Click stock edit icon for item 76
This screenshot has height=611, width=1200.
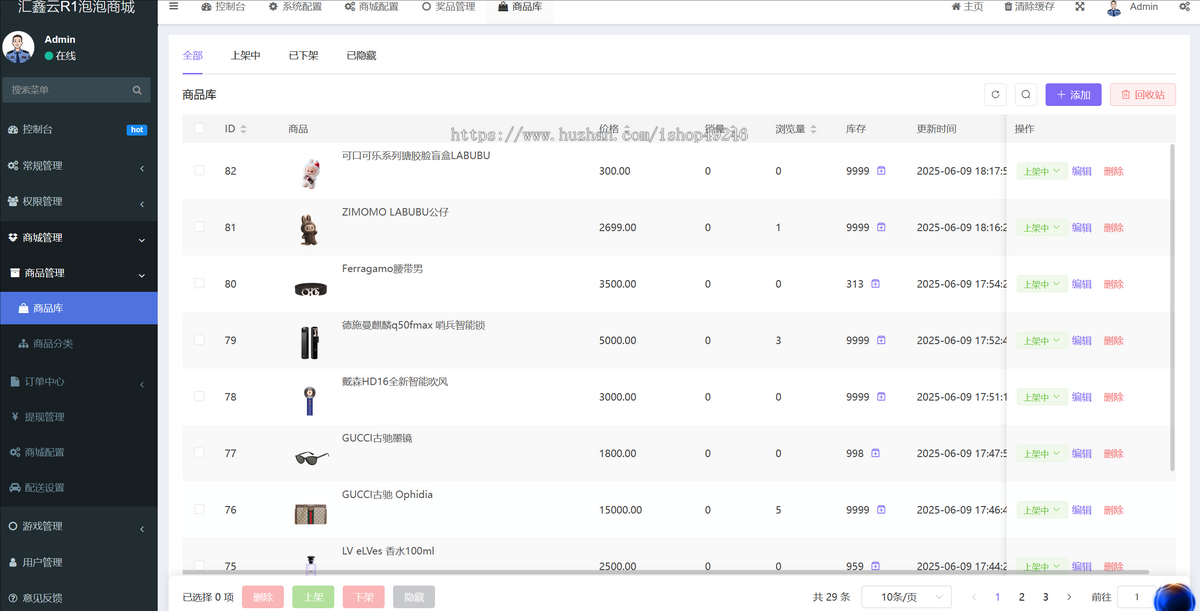coord(881,510)
